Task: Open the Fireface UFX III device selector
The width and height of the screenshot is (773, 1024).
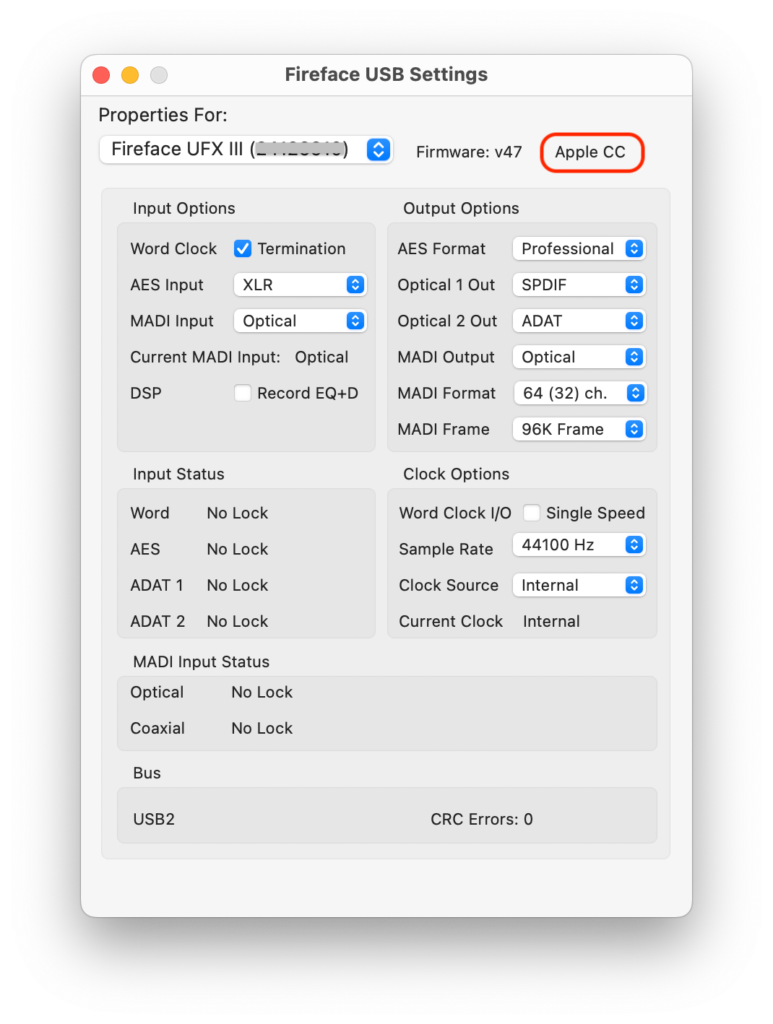Action: click(x=246, y=150)
